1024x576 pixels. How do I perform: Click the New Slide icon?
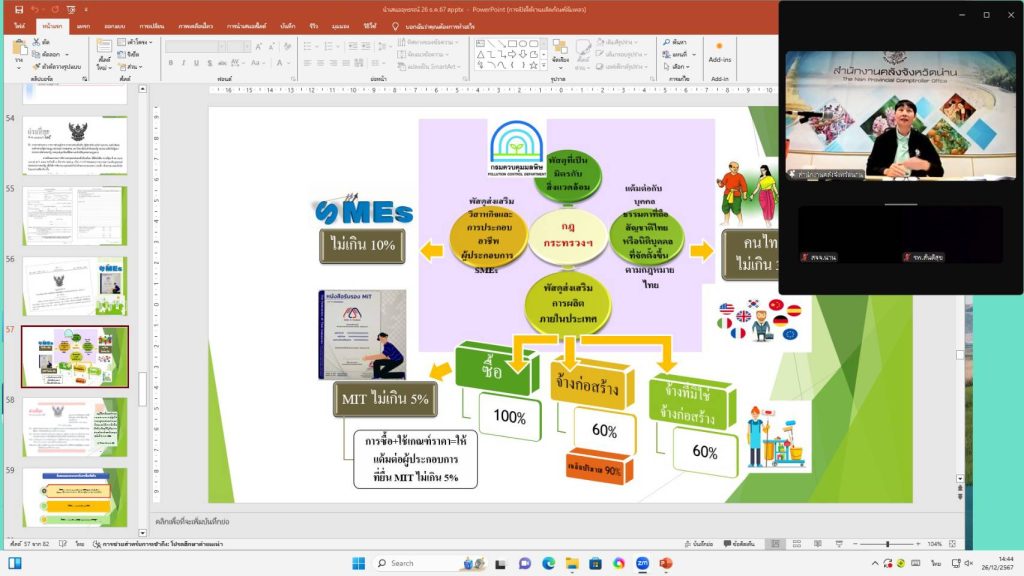point(105,50)
